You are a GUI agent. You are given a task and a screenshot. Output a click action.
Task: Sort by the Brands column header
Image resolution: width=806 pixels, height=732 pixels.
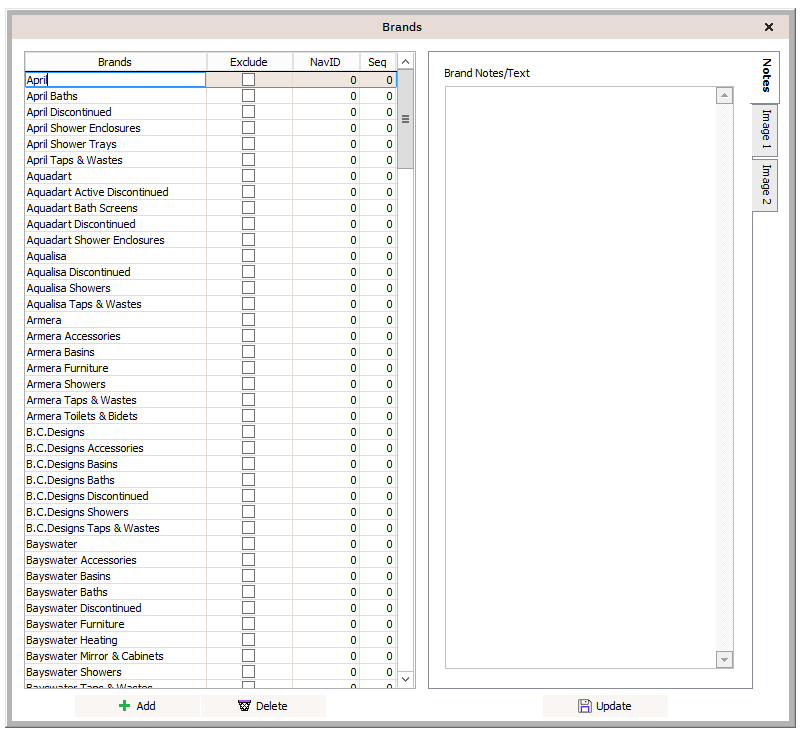click(115, 62)
